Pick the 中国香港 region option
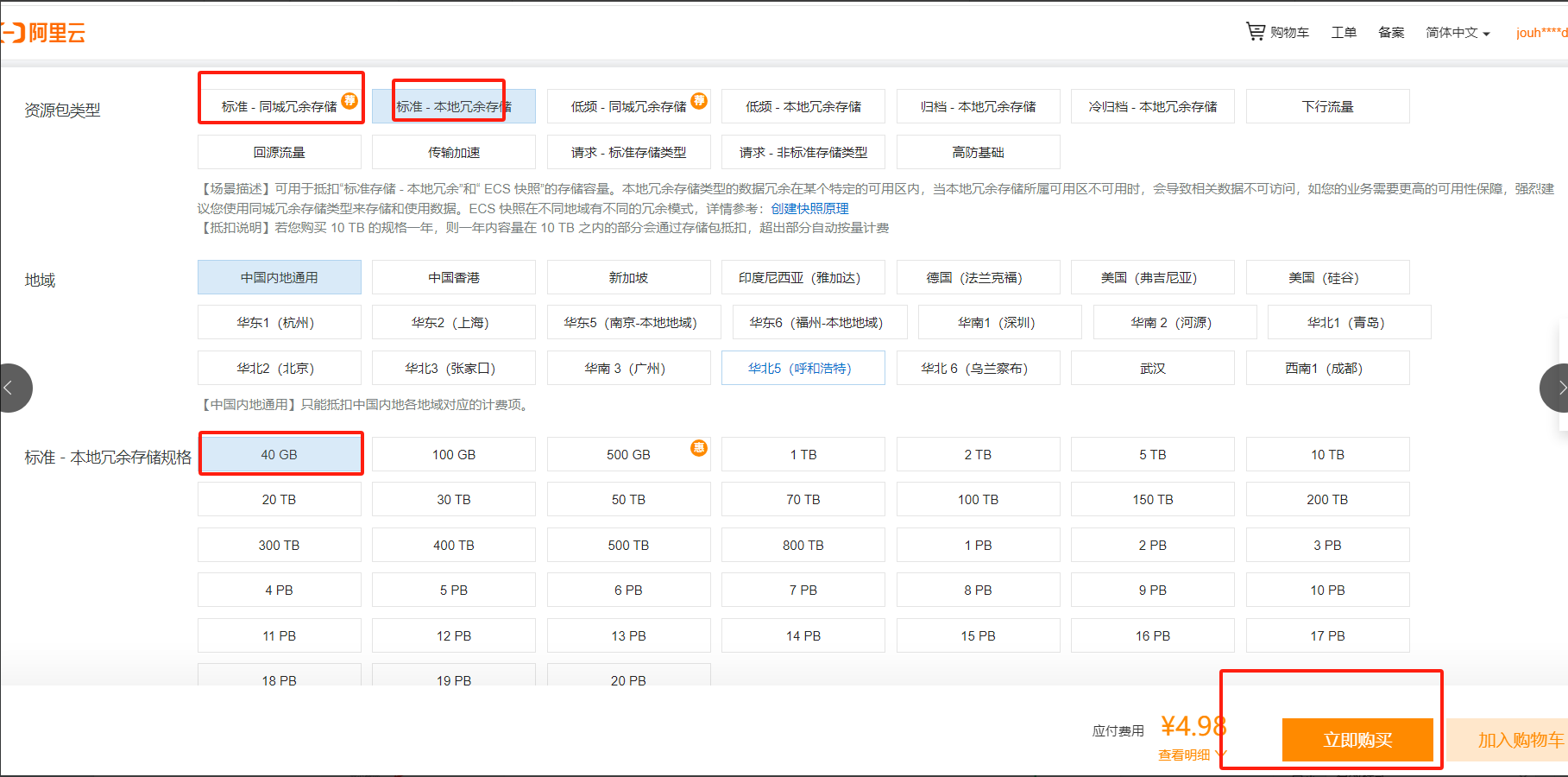Viewport: 1568px width, 777px height. tap(453, 277)
